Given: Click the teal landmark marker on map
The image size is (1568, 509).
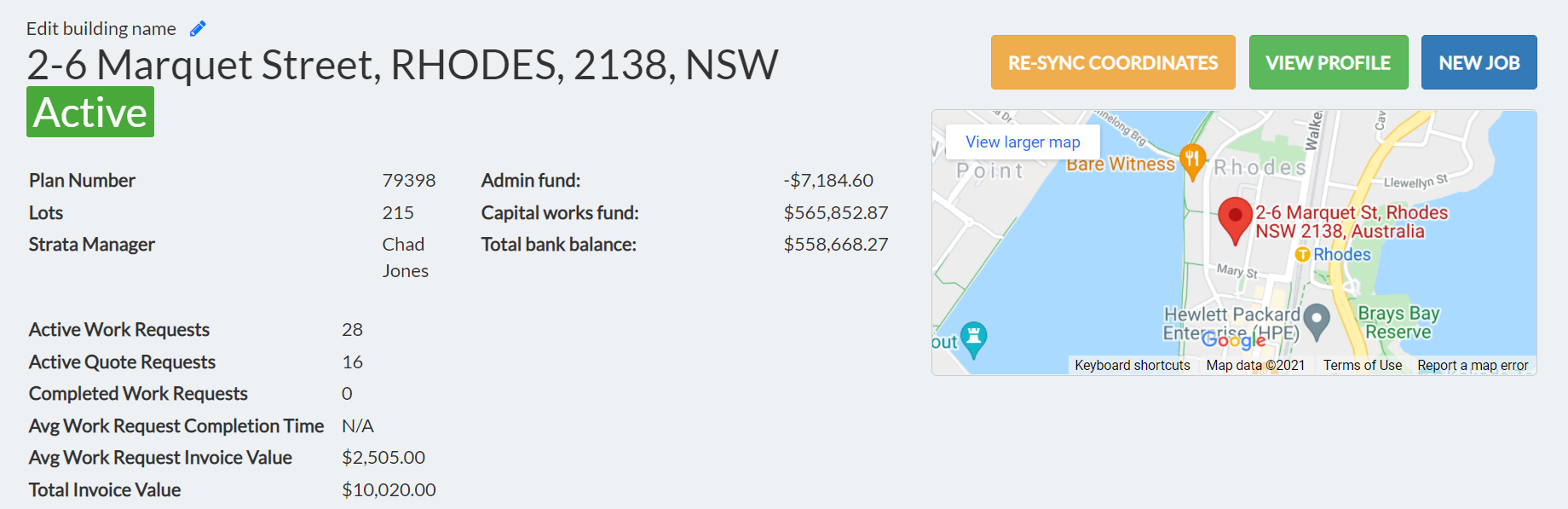Looking at the screenshot, I should 973,336.
